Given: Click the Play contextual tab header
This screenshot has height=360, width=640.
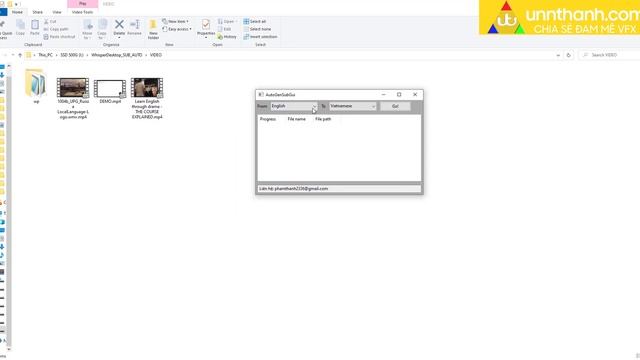Looking at the screenshot, I should 82,4.
